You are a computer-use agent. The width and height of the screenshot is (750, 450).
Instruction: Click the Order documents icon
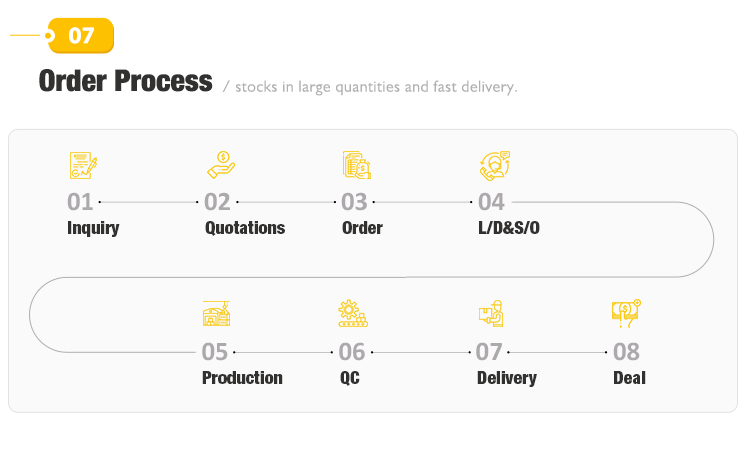coord(357,165)
